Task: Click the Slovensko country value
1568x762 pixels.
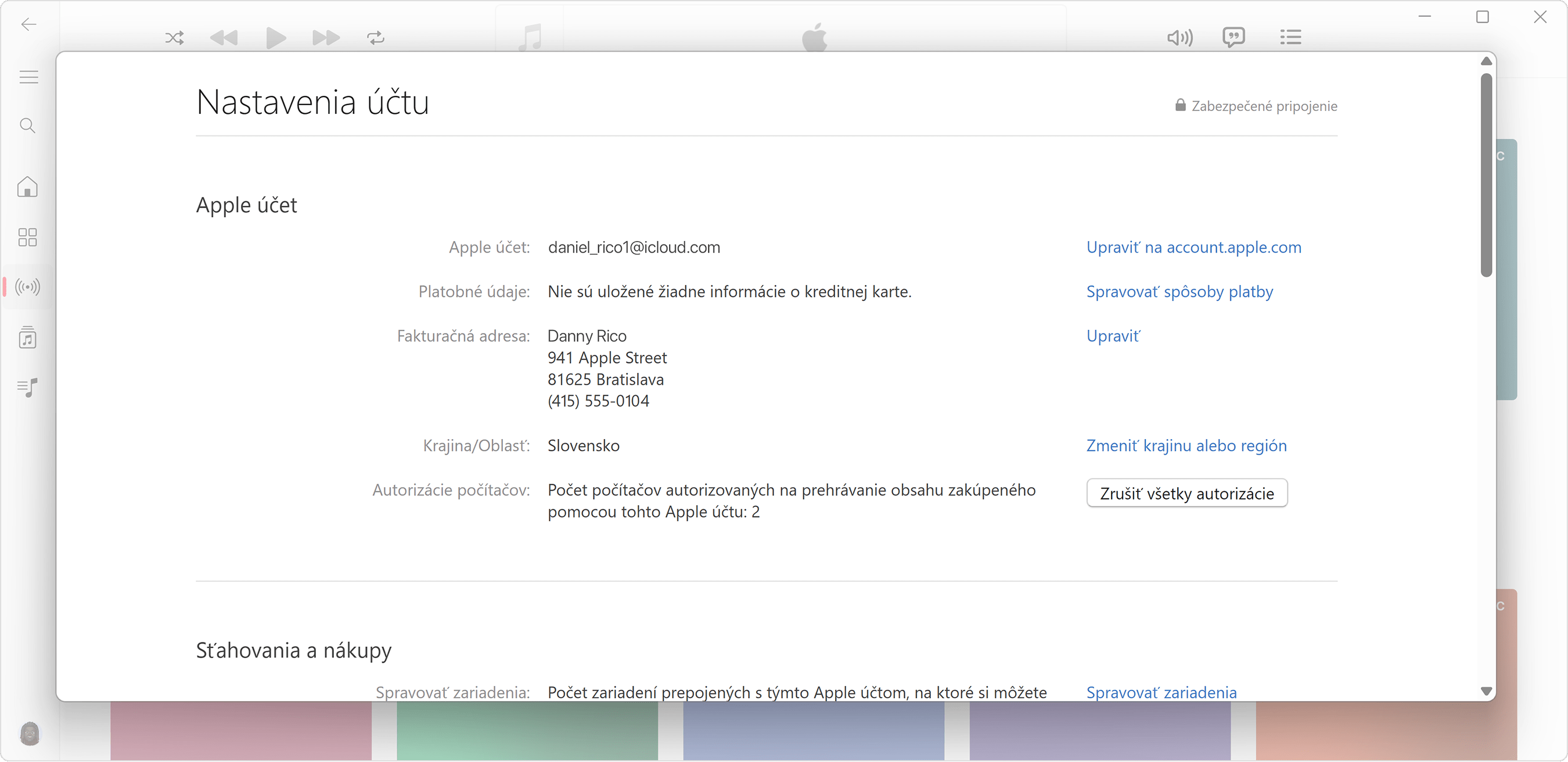Action: [x=583, y=445]
